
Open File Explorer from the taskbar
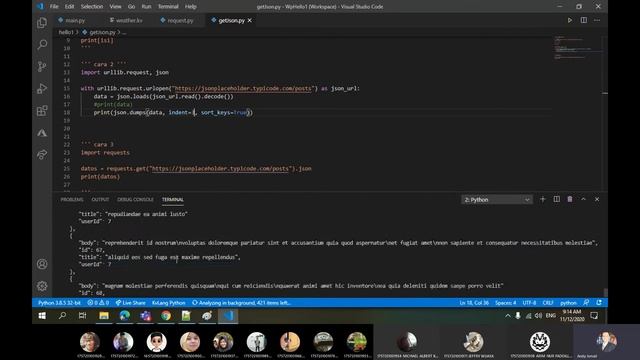tap(104, 316)
